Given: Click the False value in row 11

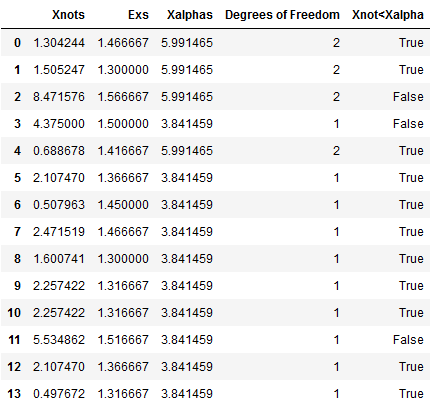Looking at the screenshot, I should tap(408, 340).
